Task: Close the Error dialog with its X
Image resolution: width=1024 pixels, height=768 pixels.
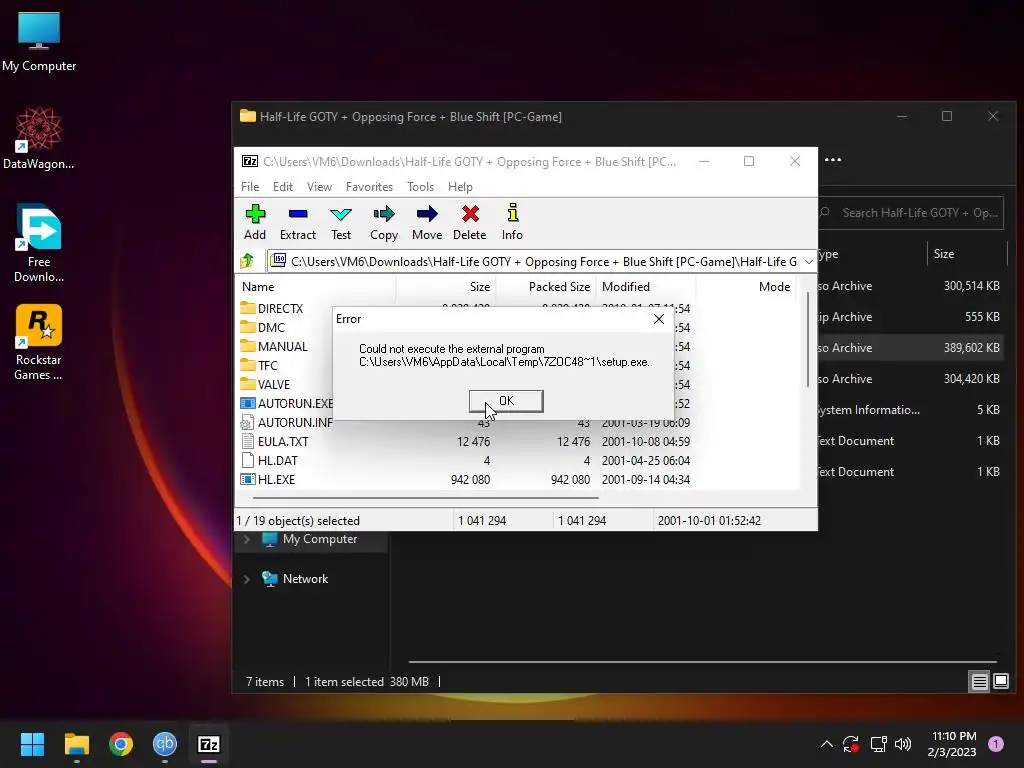Action: click(659, 319)
